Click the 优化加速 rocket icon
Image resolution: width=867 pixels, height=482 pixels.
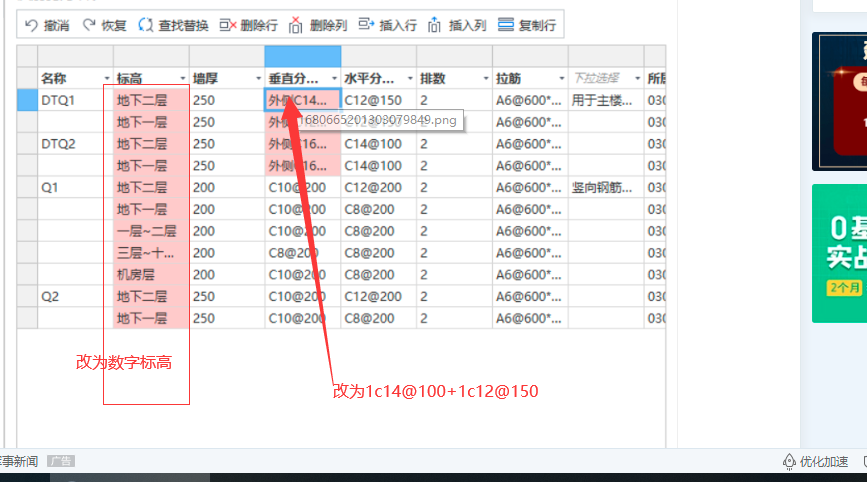pos(789,462)
